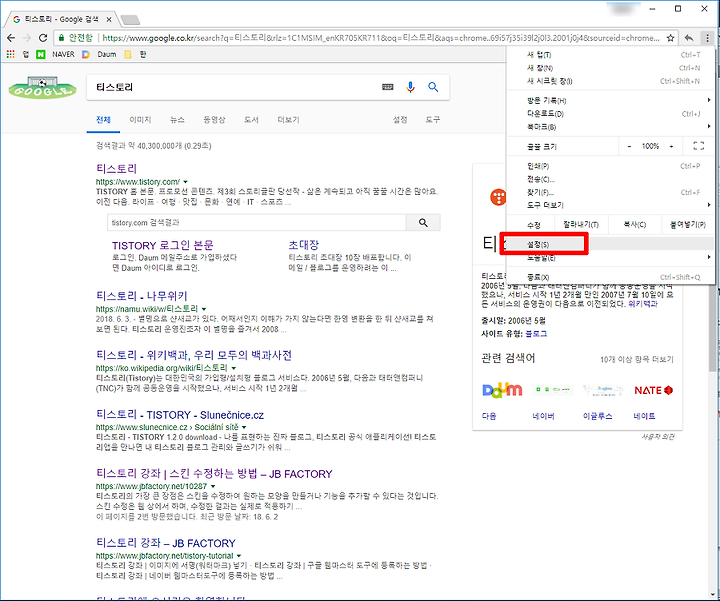Expand the 도움말 submenu
This screenshot has height=601, width=720.
tap(611, 258)
